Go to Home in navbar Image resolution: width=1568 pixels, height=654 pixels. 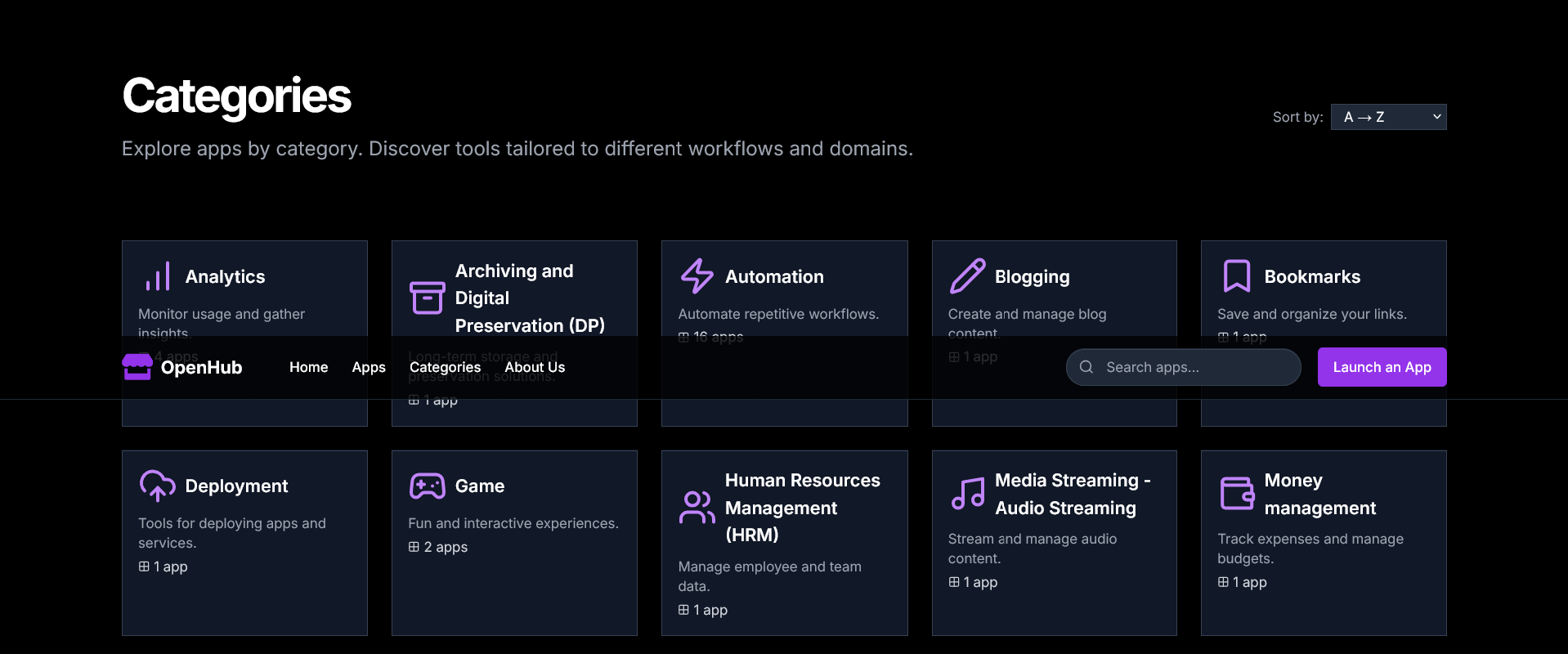(x=308, y=367)
